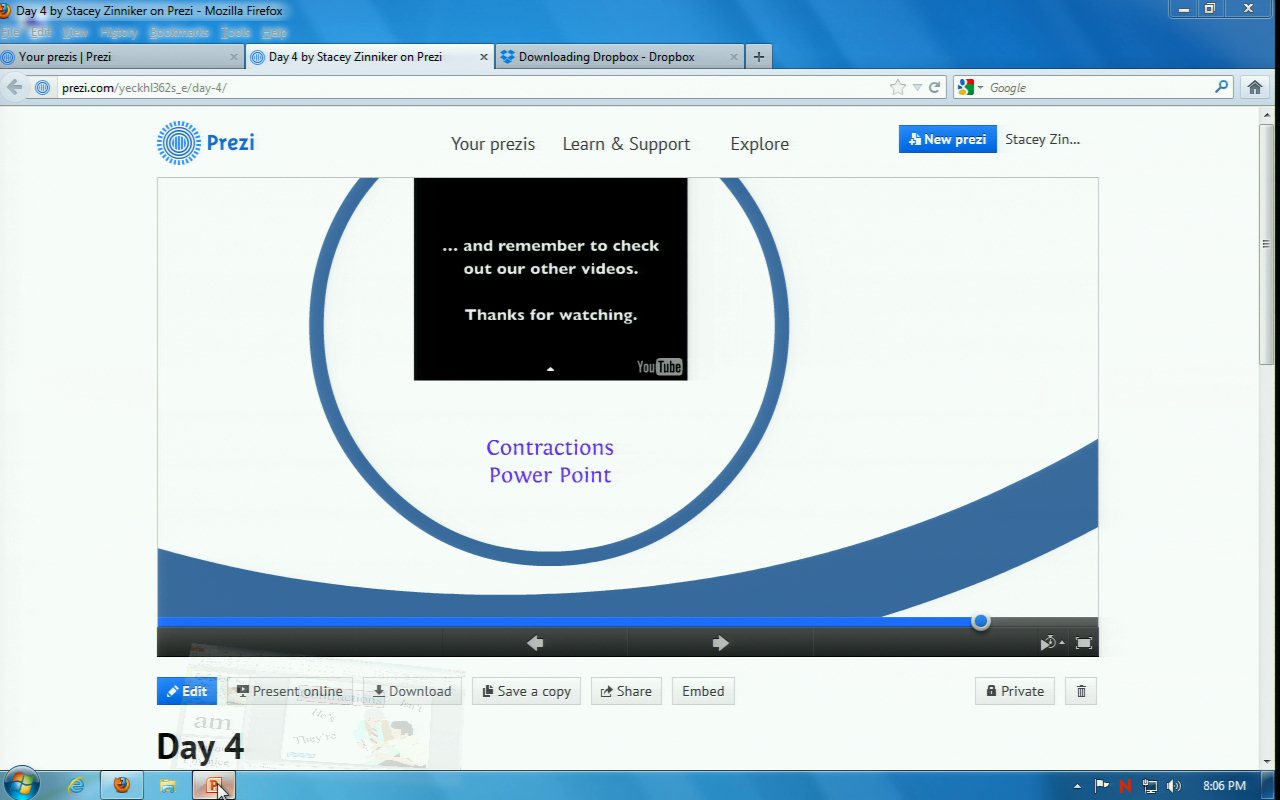Bookmark this page with star icon
The image size is (1280, 800).
point(898,87)
